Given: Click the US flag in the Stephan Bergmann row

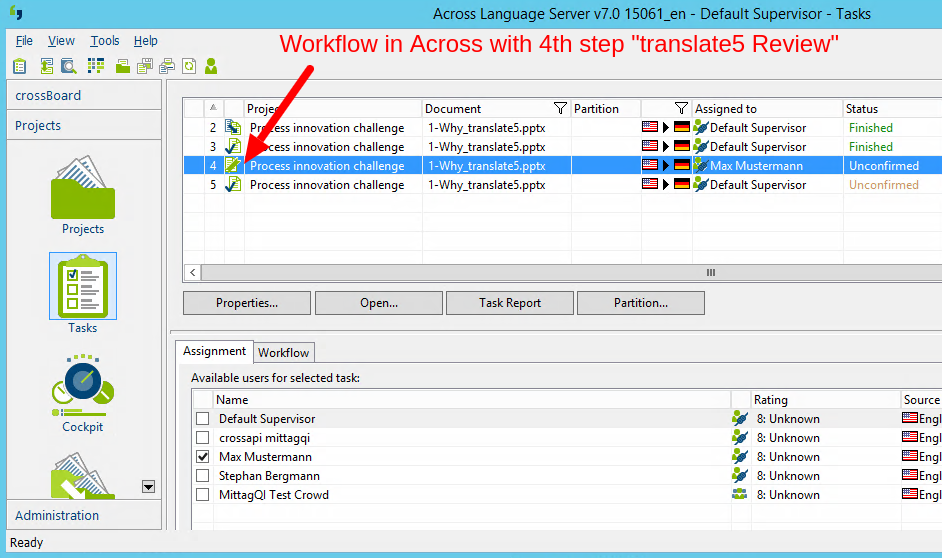Looking at the screenshot, I should tap(910, 475).
